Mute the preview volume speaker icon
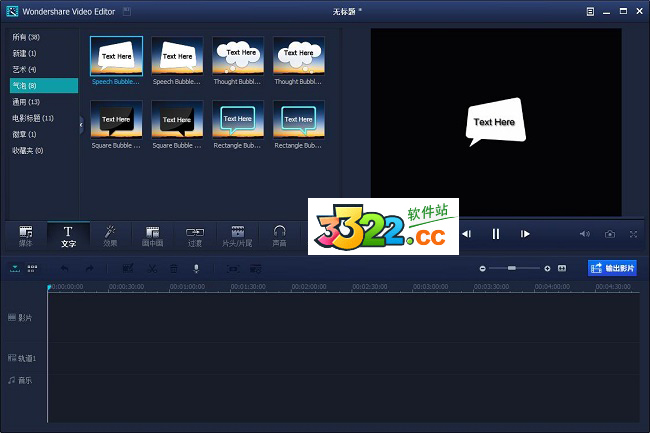Image resolution: width=650 pixels, height=433 pixels. (x=585, y=234)
